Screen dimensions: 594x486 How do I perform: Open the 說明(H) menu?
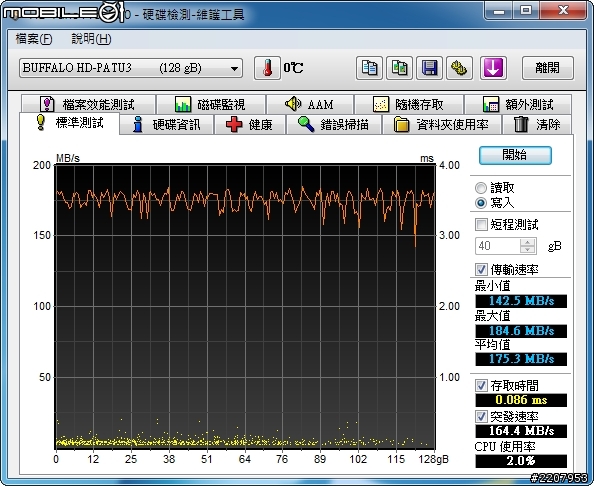(x=91, y=39)
